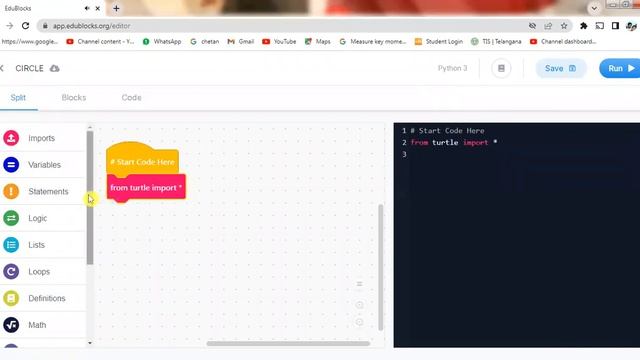This screenshot has height=360, width=640.
Task: Open the Student Login bookmark
Action: tap(439, 42)
